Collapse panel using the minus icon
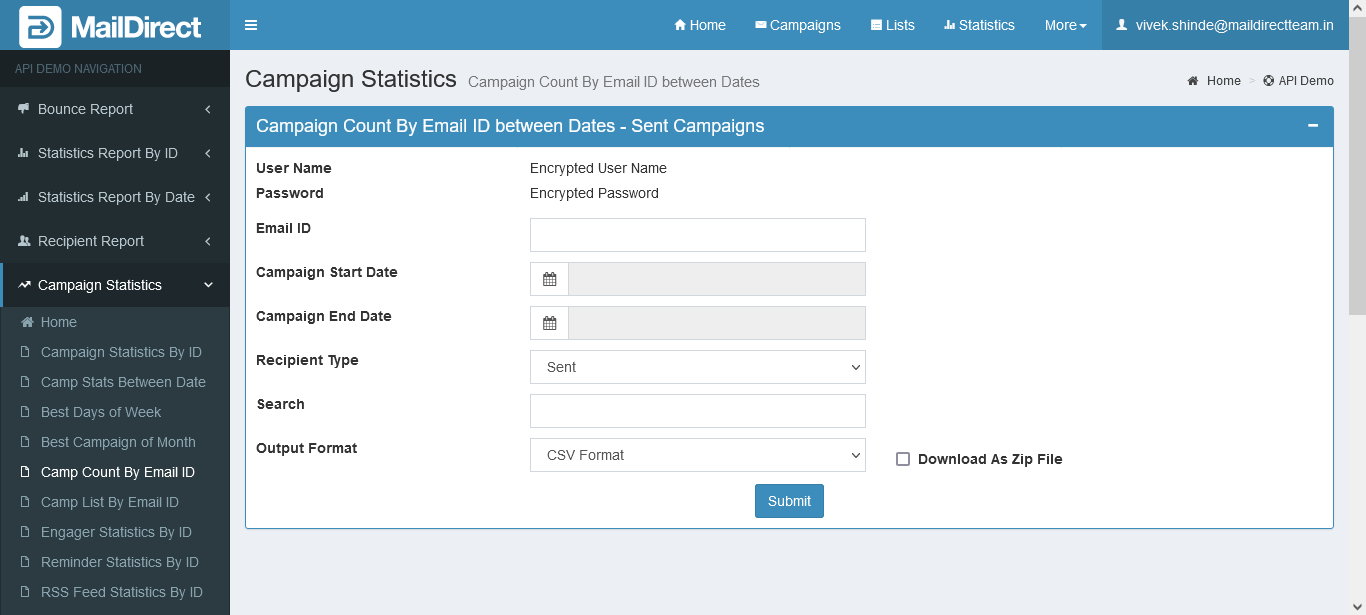The image size is (1366, 615). [x=1312, y=126]
